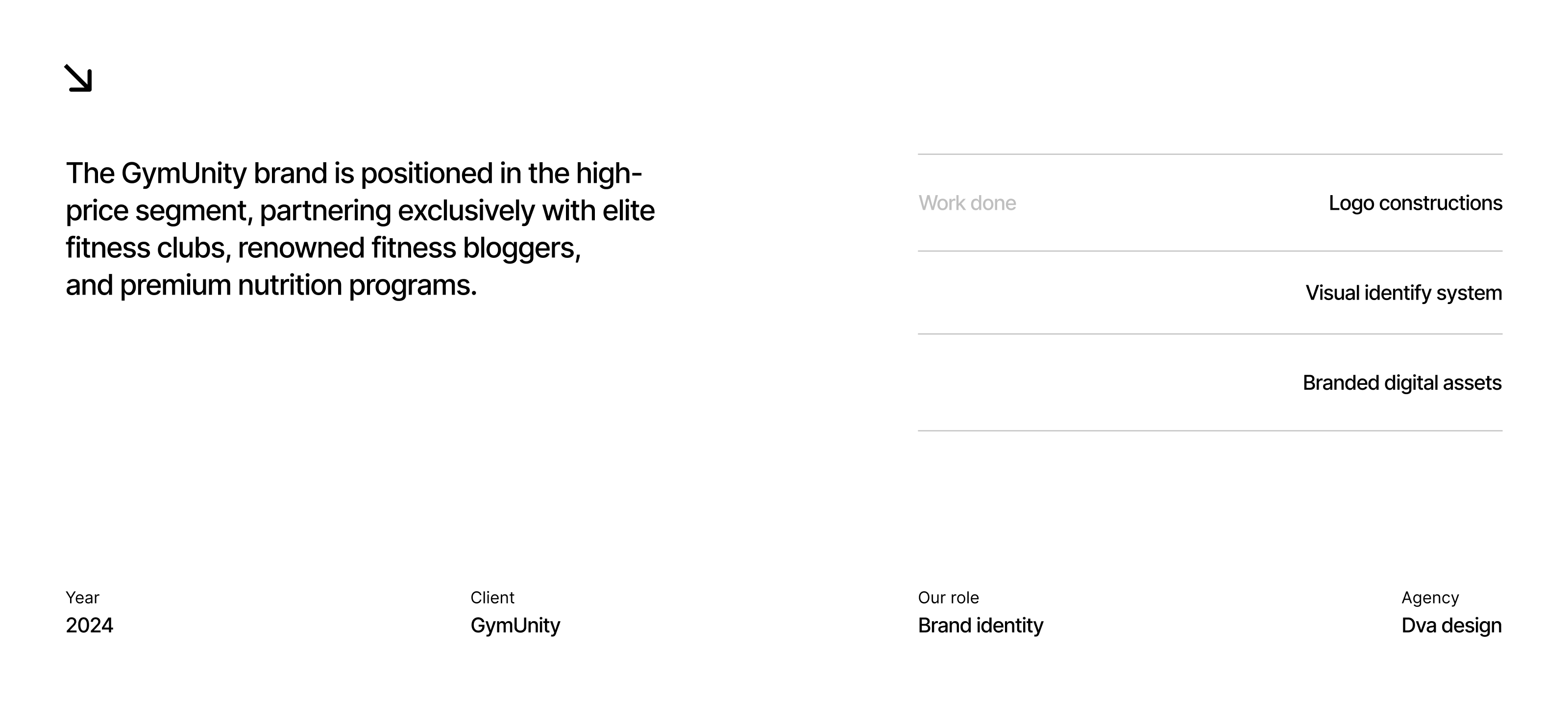
Task: Click the 'Client' label
Action: 492,597
